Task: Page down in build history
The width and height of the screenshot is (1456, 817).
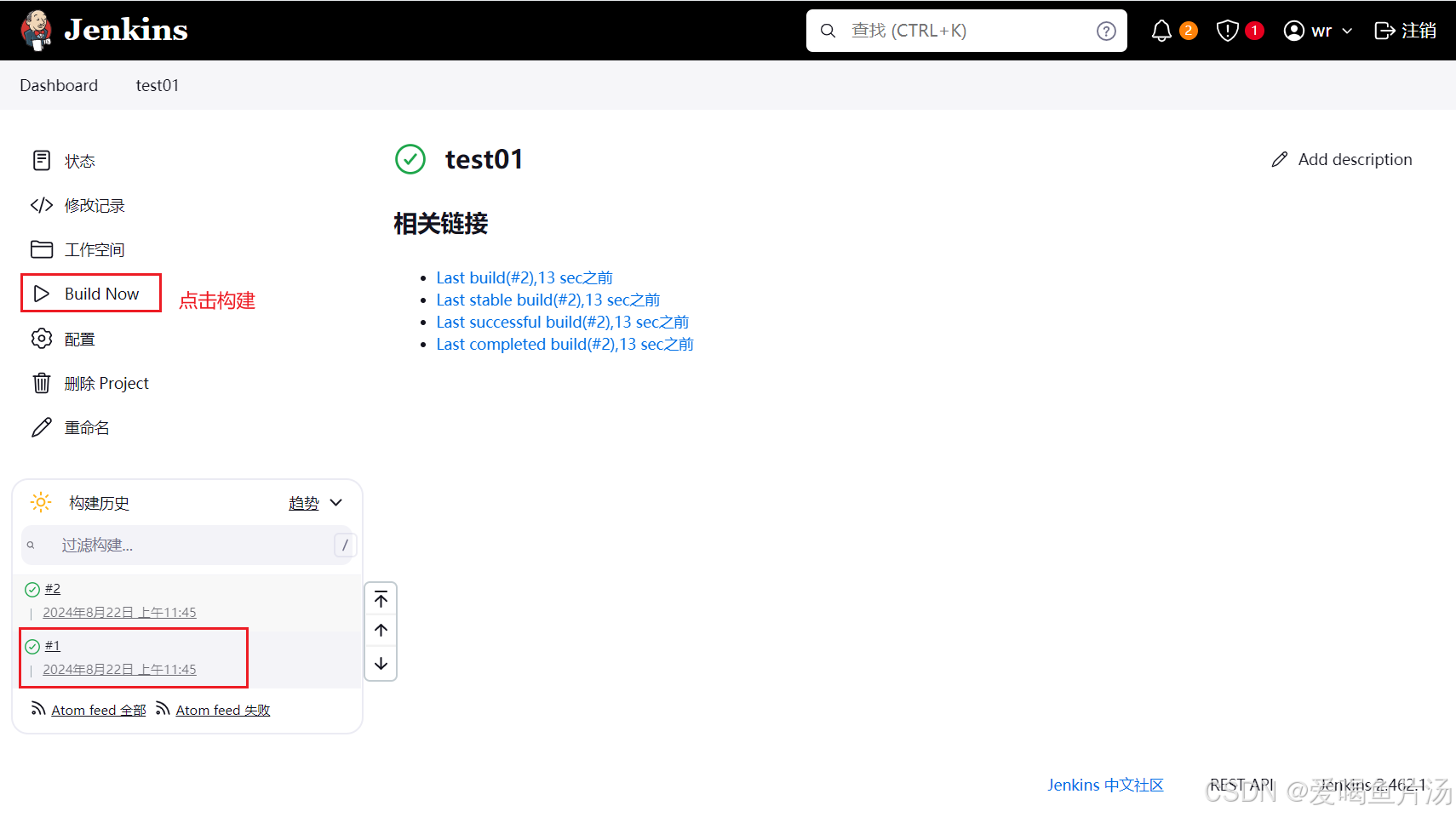Action: pos(381,663)
